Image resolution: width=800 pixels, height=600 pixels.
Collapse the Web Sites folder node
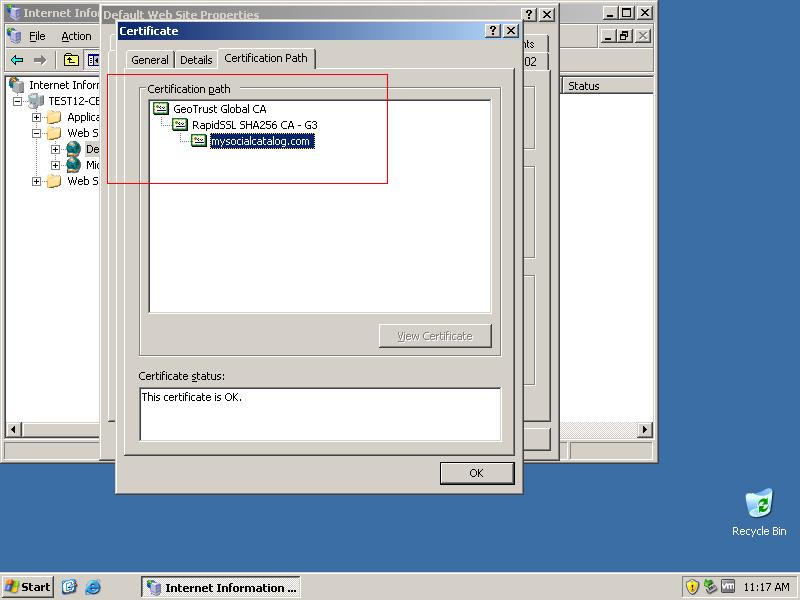[x=37, y=133]
